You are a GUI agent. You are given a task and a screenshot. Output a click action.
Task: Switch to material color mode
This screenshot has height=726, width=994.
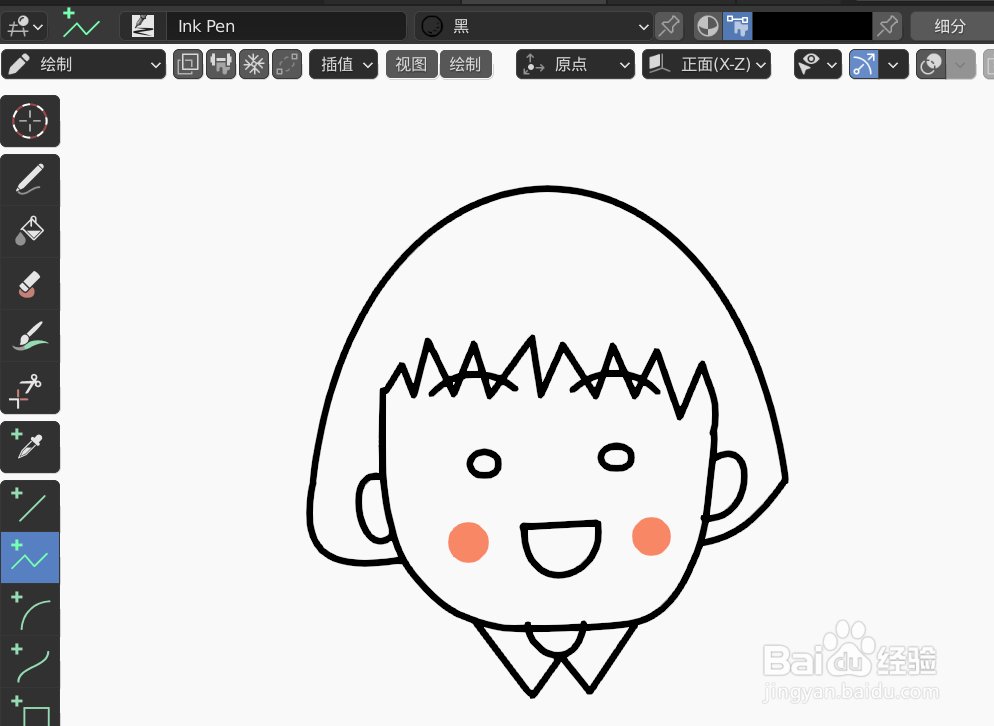point(708,26)
